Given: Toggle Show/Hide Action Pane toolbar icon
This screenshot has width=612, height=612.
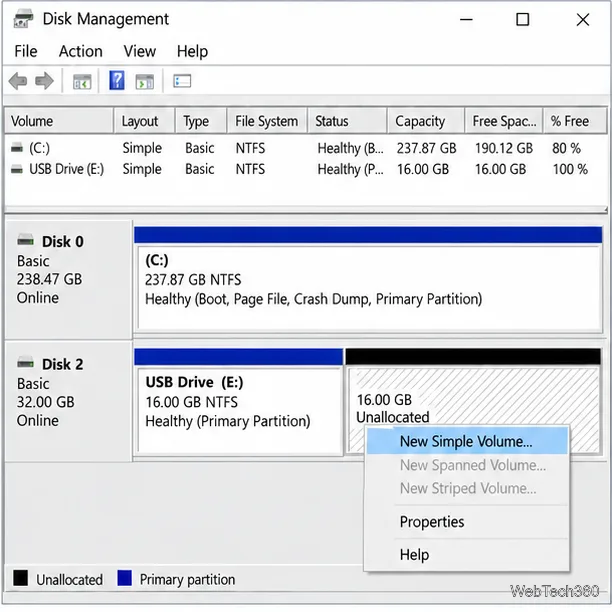Looking at the screenshot, I should coord(144,82).
